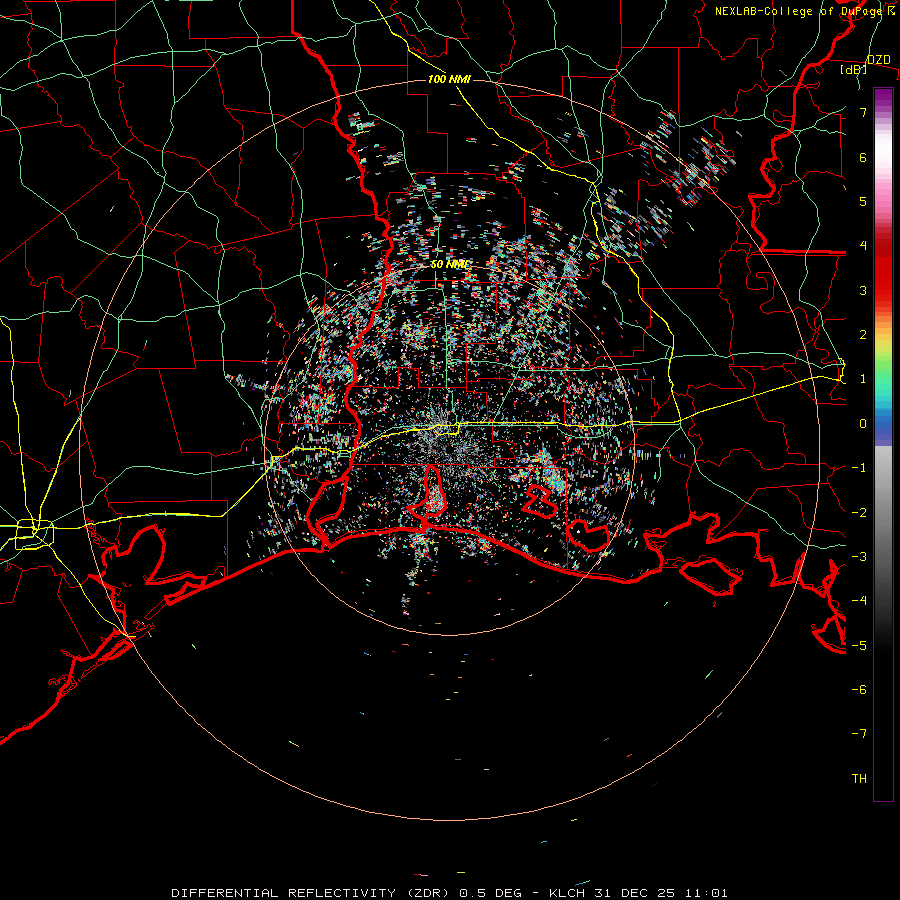Click the -6 value on the color scale
The height and width of the screenshot is (900, 900).
click(x=859, y=690)
